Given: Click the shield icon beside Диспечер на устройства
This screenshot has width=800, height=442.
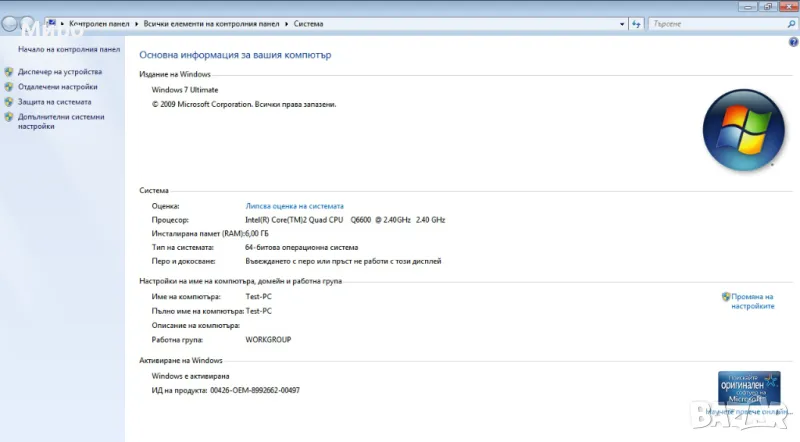Looking at the screenshot, I should click(x=9, y=72).
